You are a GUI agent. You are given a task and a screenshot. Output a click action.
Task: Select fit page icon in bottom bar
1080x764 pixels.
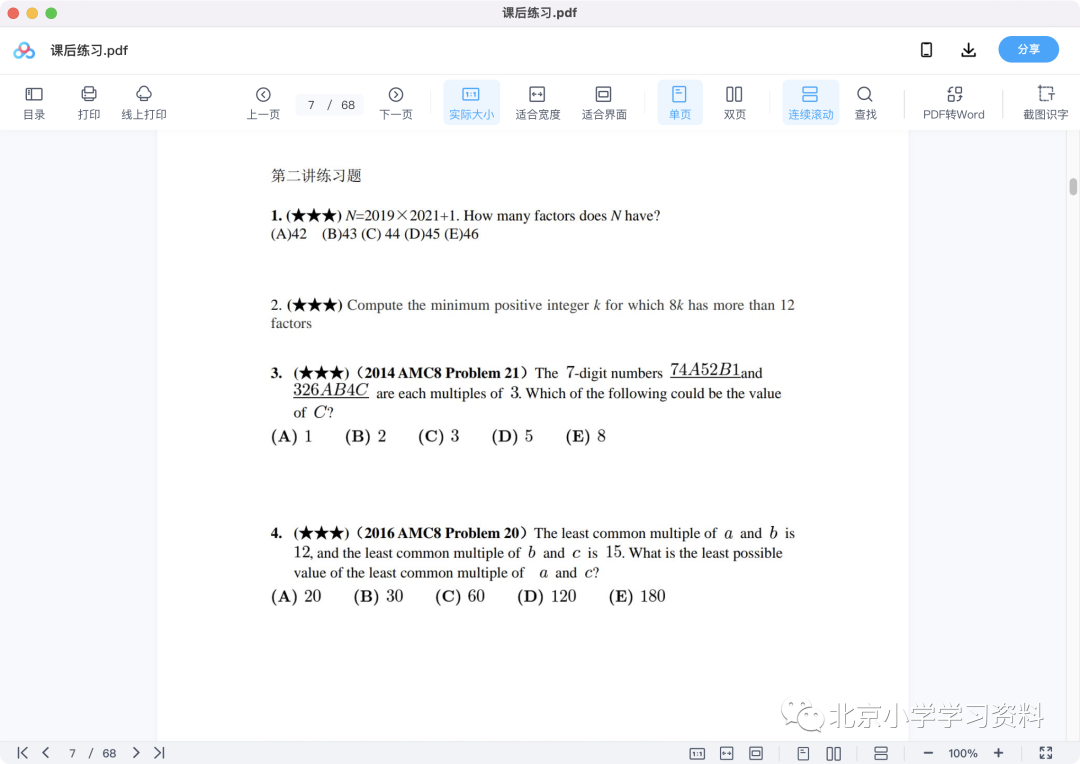click(x=756, y=754)
